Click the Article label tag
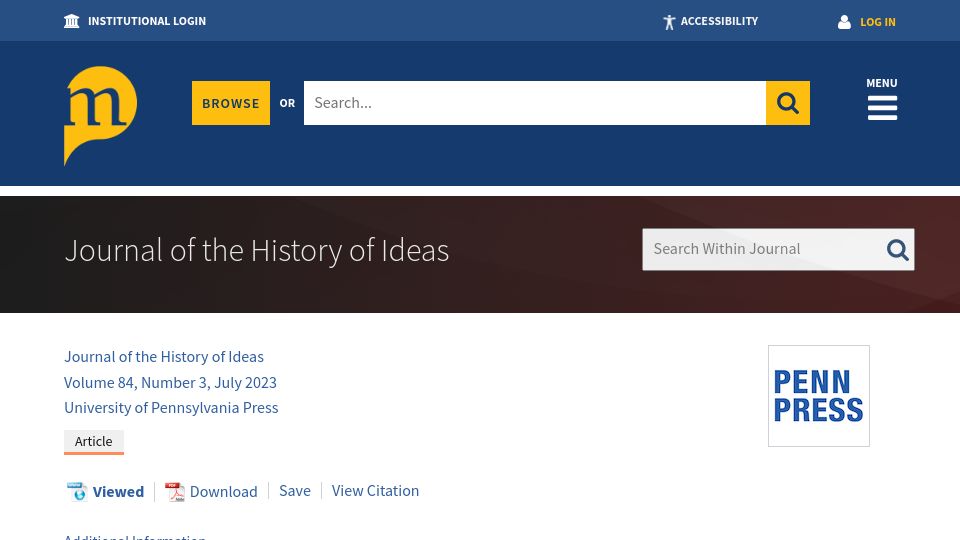The image size is (960, 540). point(94,441)
